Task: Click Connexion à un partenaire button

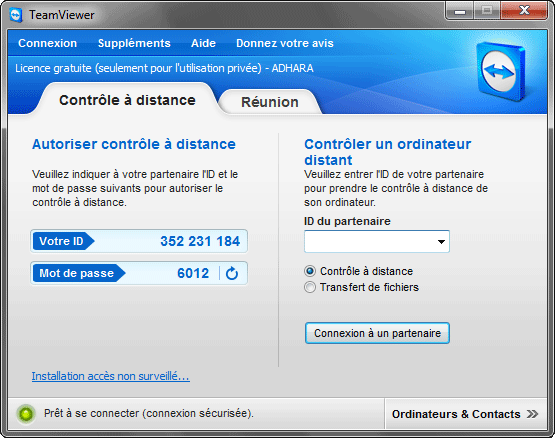Action: pyautogui.click(x=377, y=333)
